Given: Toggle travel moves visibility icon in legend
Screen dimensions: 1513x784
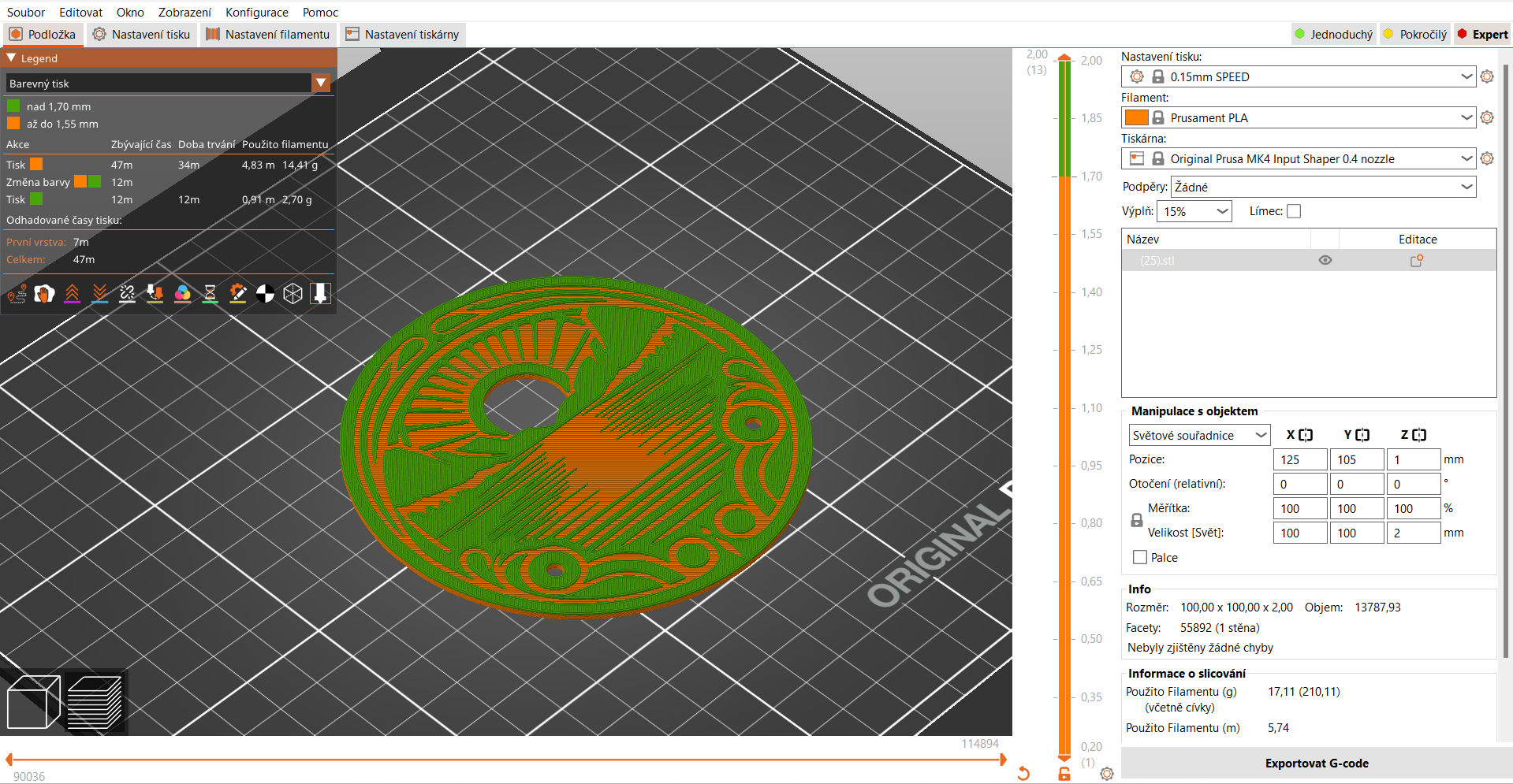Looking at the screenshot, I should (17, 294).
